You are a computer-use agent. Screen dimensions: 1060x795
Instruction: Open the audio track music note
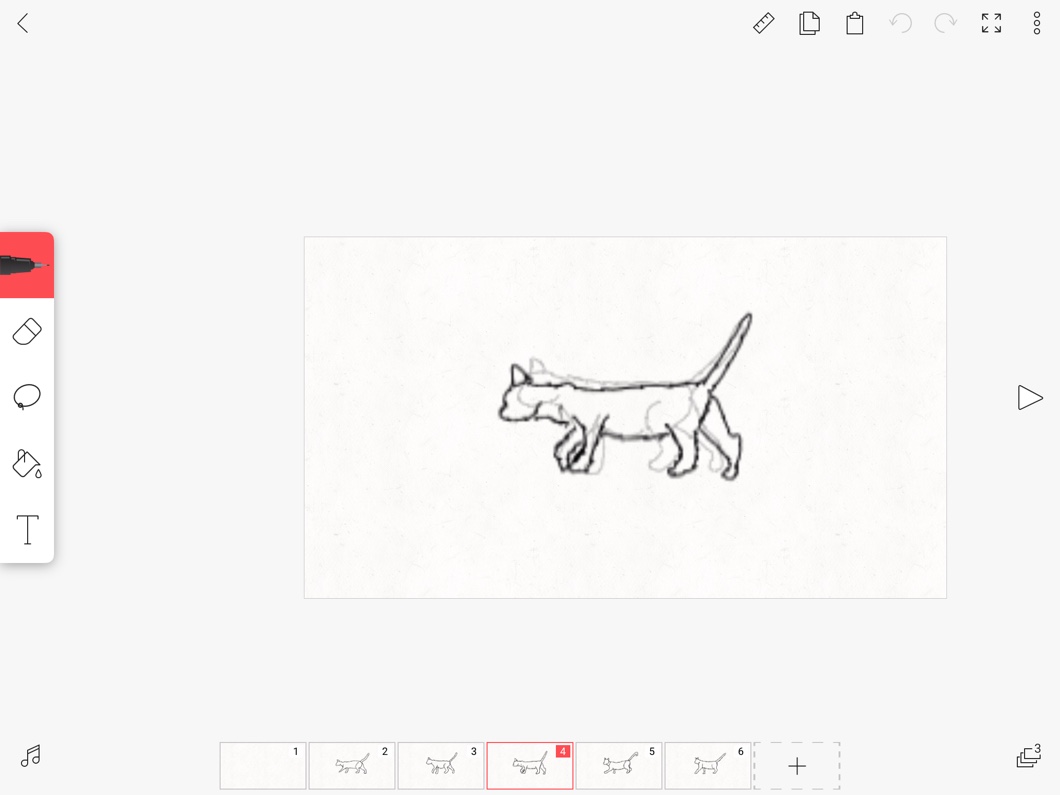click(31, 756)
